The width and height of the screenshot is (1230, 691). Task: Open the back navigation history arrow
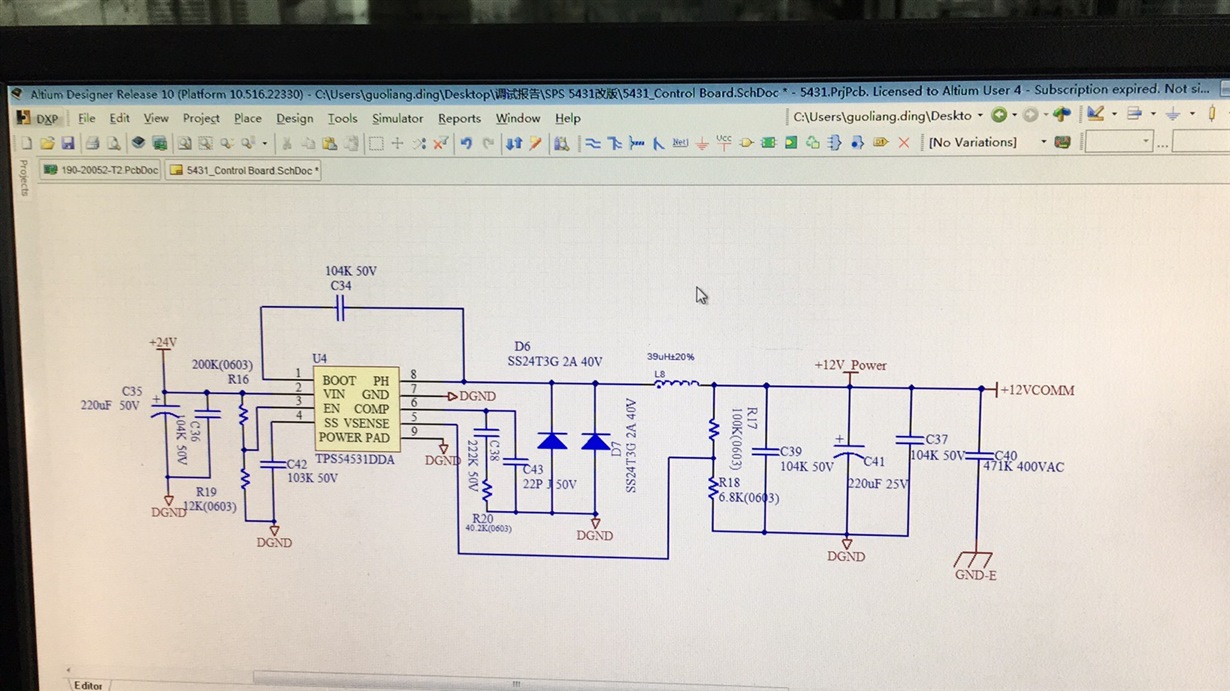click(1014, 116)
